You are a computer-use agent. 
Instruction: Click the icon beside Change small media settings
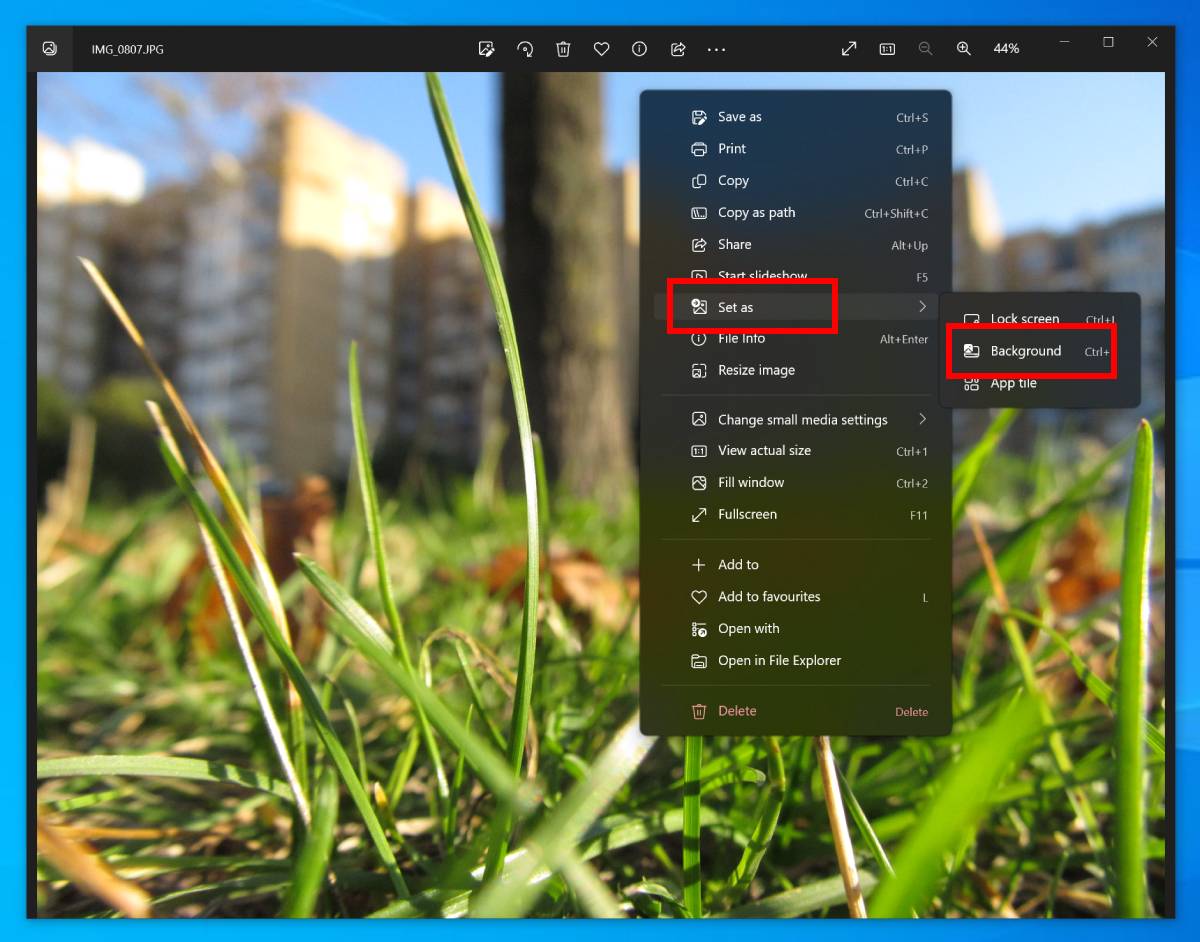(699, 419)
